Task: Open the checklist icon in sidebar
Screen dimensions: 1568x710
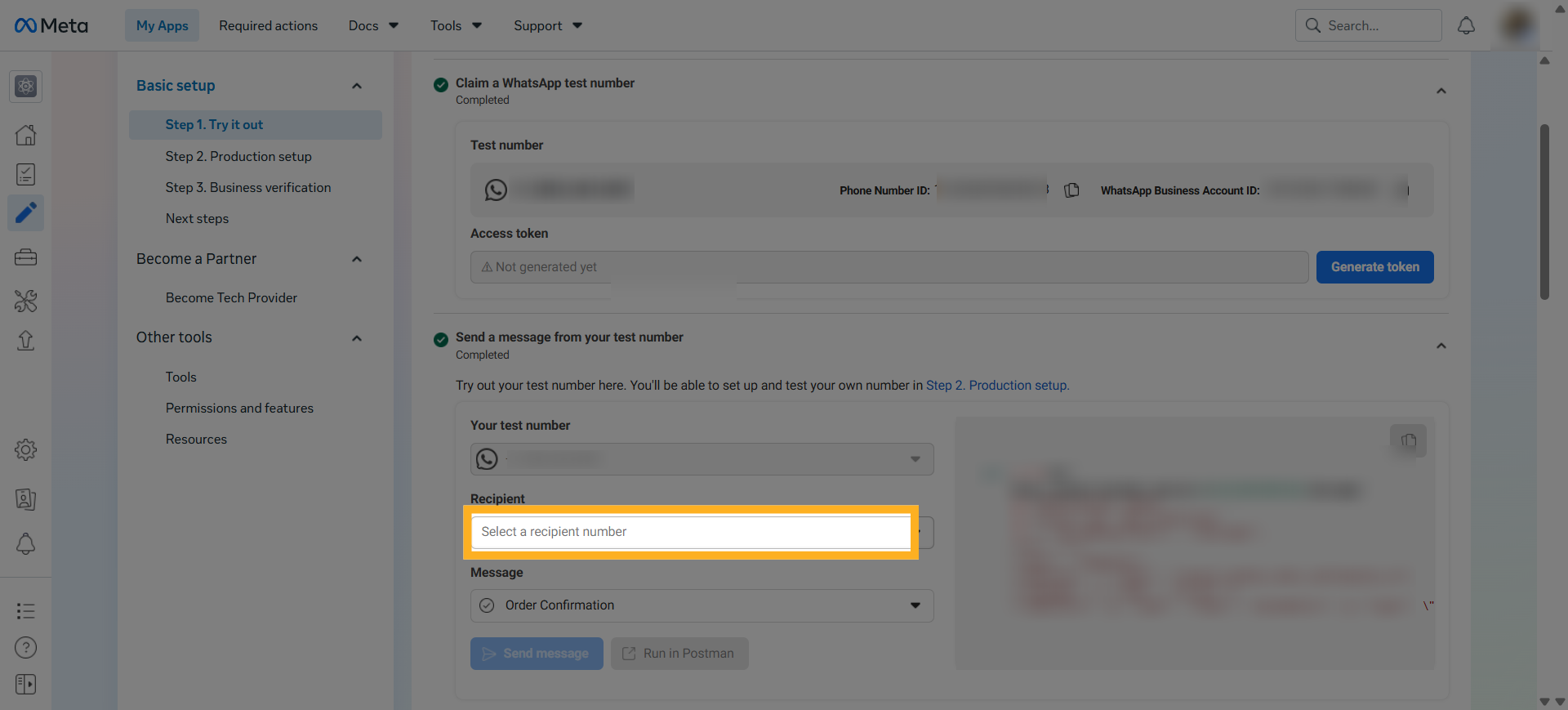Action: click(26, 174)
